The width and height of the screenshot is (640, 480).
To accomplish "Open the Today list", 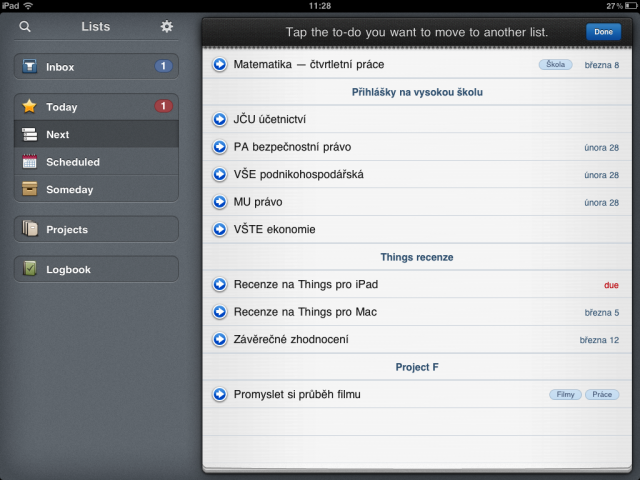I will click(x=96, y=107).
